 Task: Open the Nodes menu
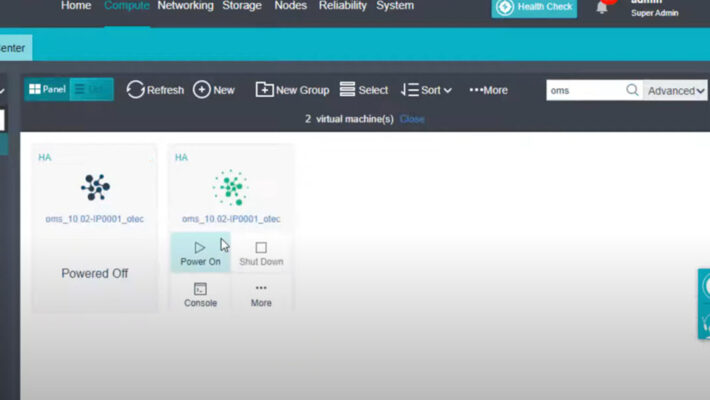click(291, 6)
